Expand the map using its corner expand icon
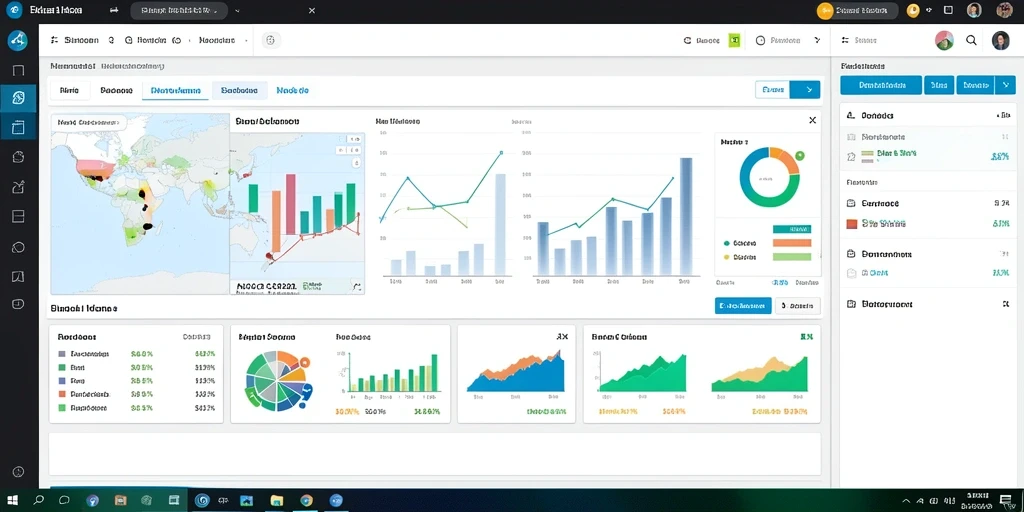Viewport: 1024px width, 512px height. pyautogui.click(x=357, y=286)
